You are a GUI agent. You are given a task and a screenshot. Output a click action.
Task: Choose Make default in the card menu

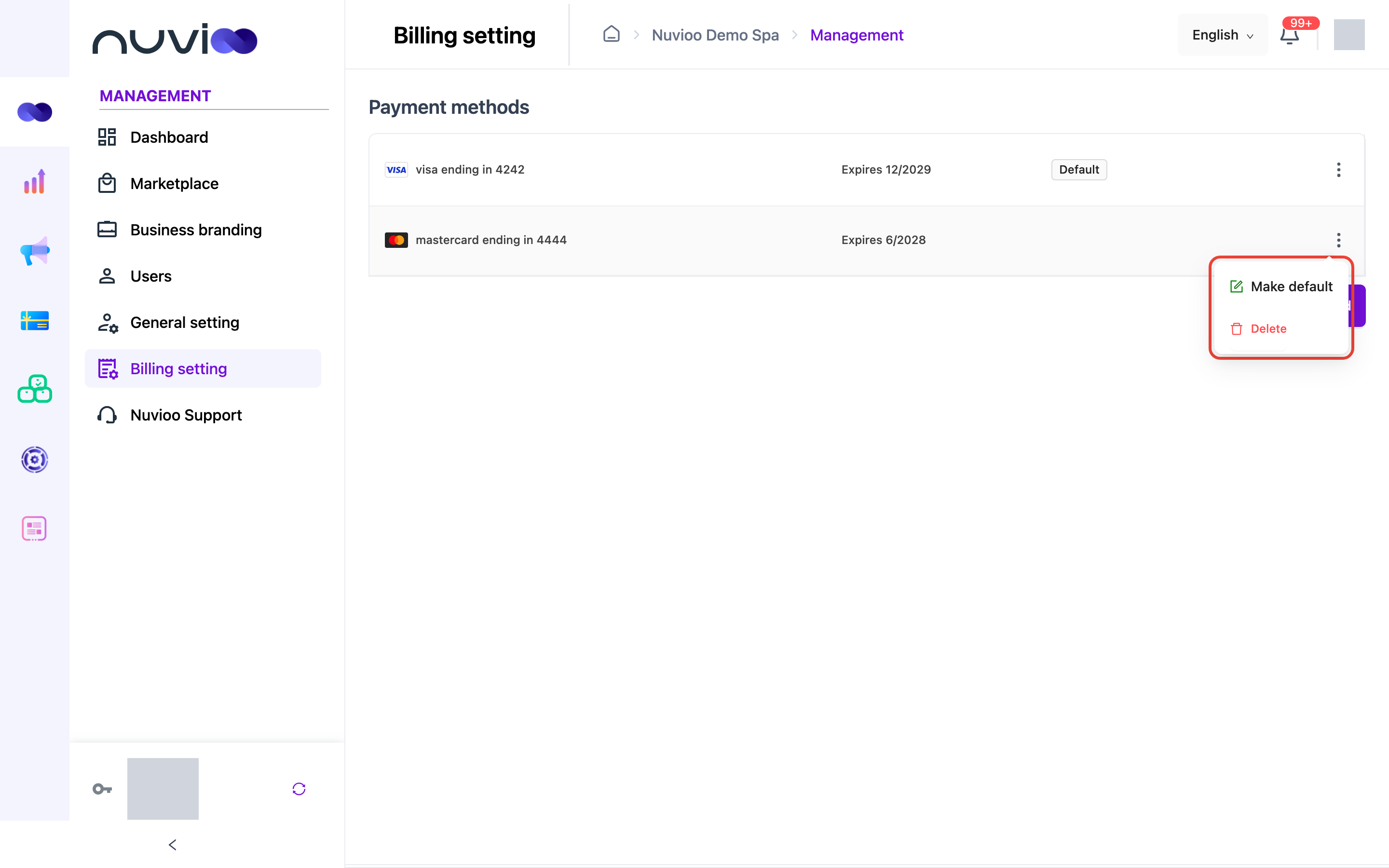[x=1281, y=286]
